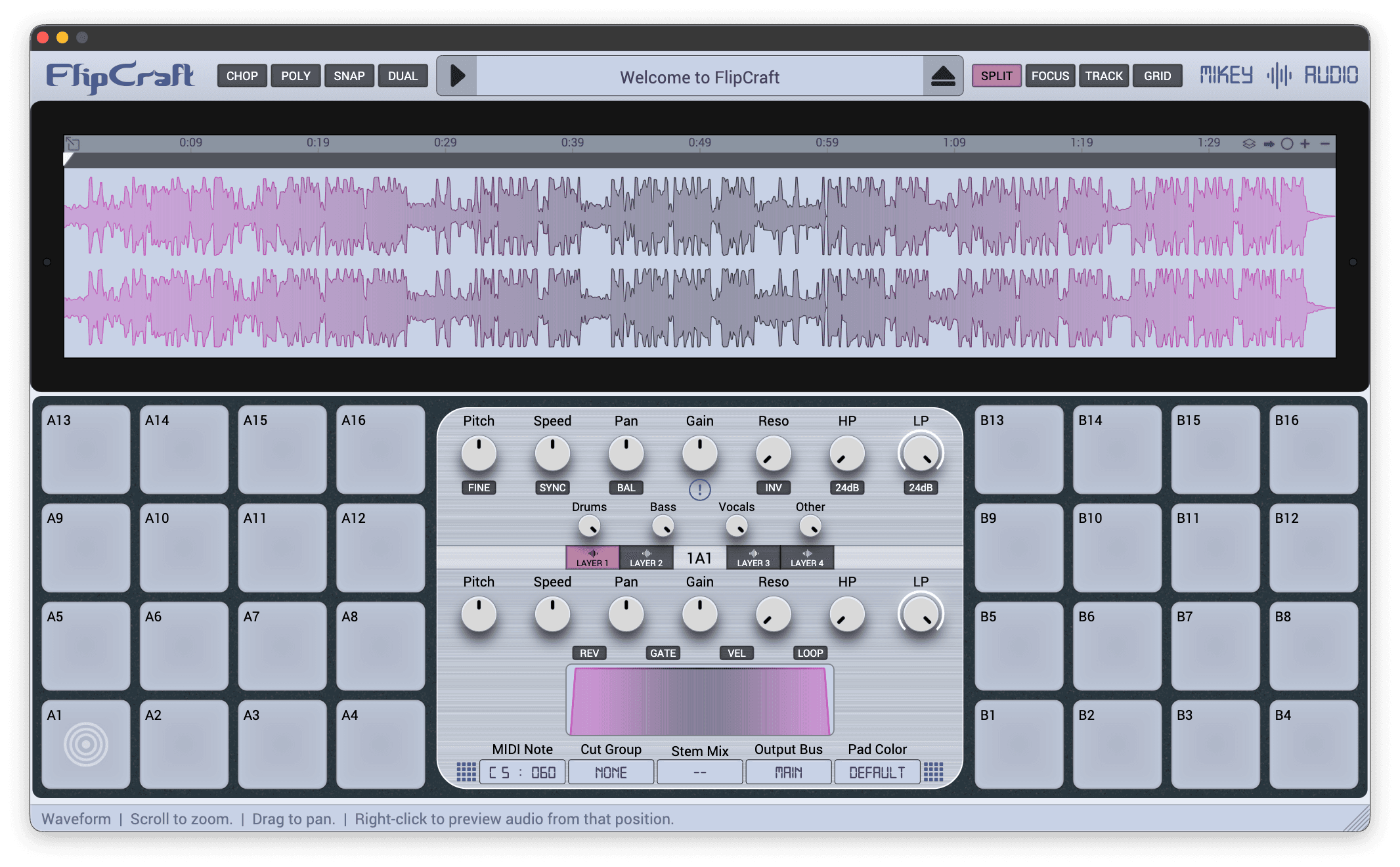Open the Cut Group NONE selector
1400x867 pixels.
point(611,772)
